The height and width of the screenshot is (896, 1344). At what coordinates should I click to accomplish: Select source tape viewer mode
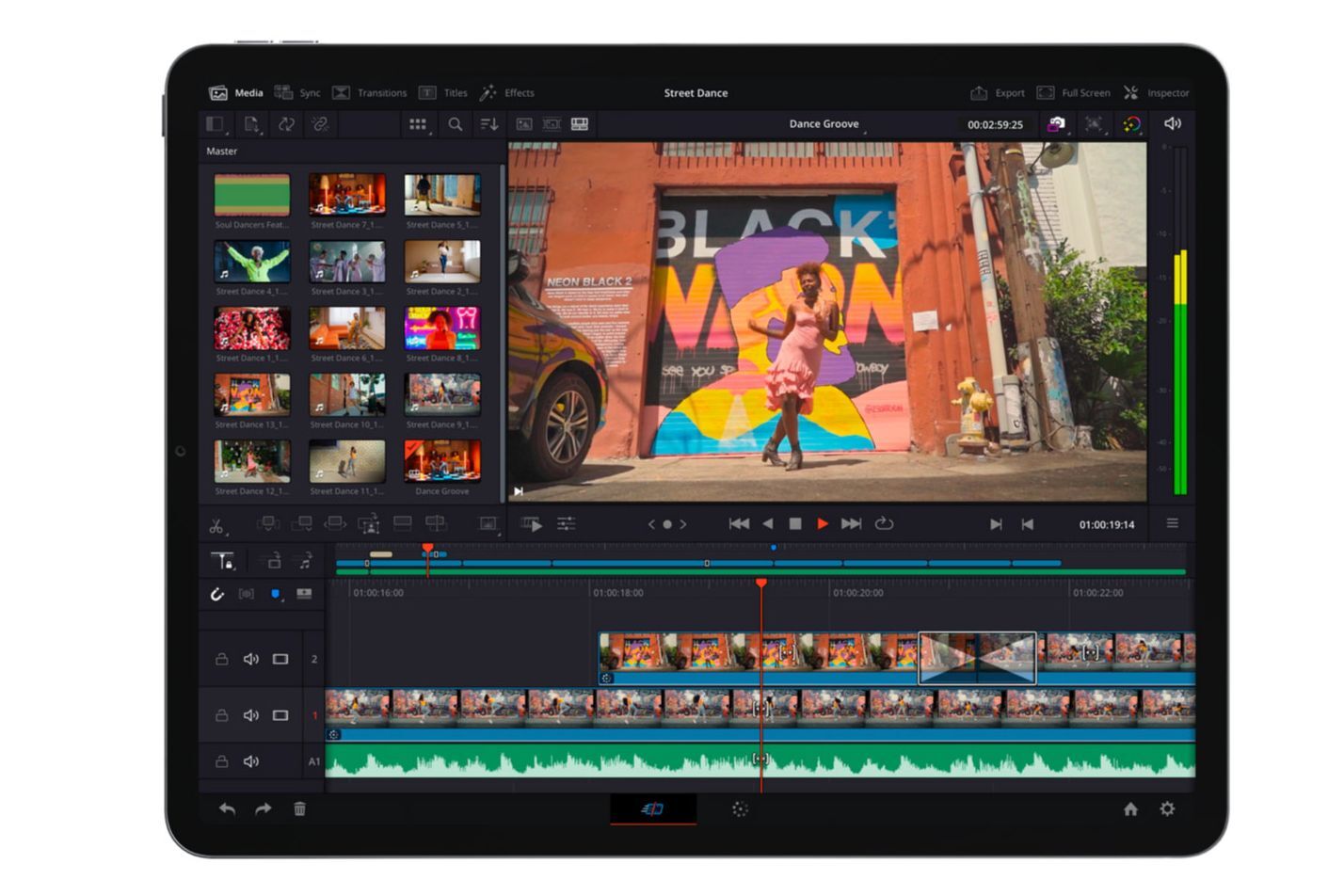tap(552, 124)
